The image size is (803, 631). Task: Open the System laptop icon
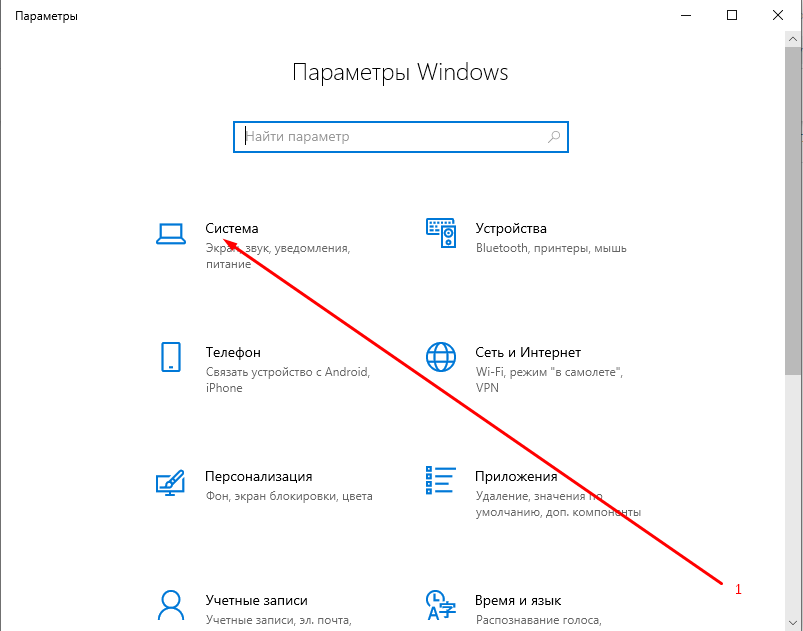[171, 235]
